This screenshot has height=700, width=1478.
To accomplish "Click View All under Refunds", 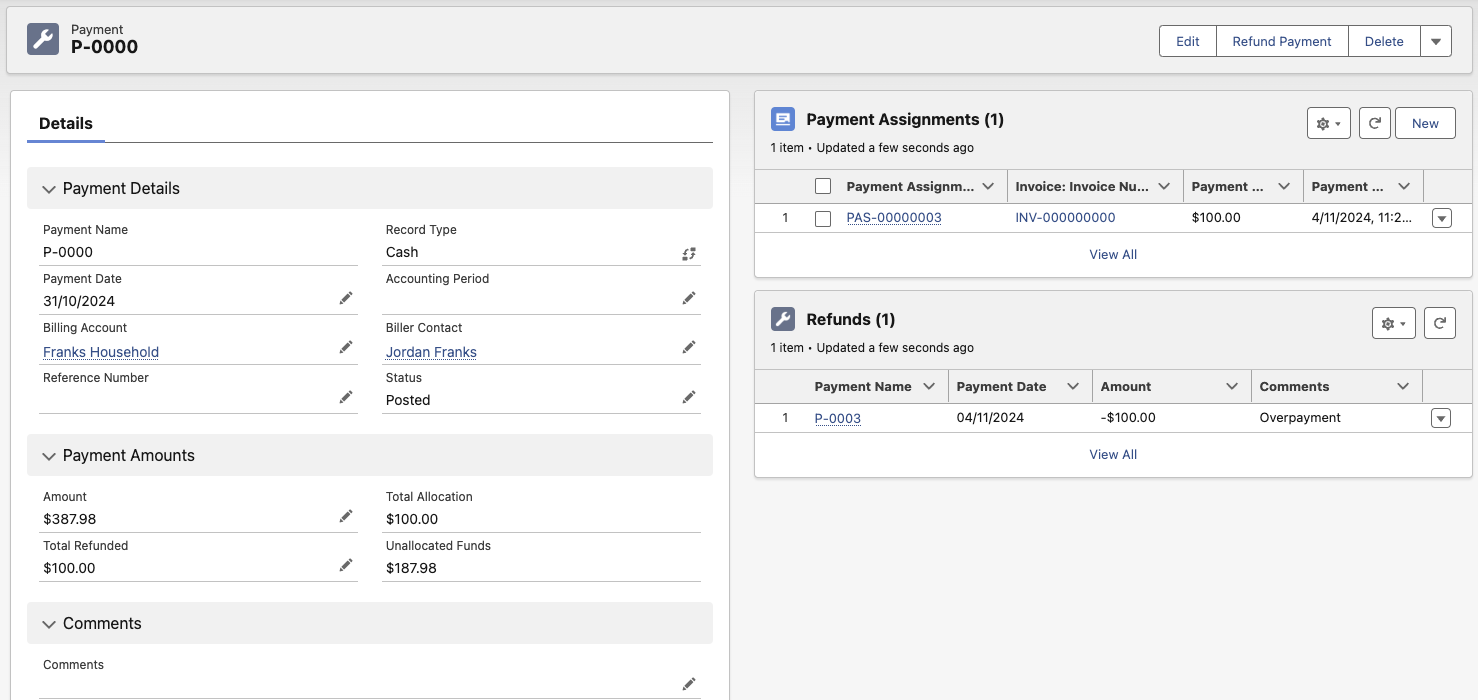I will [x=1113, y=454].
